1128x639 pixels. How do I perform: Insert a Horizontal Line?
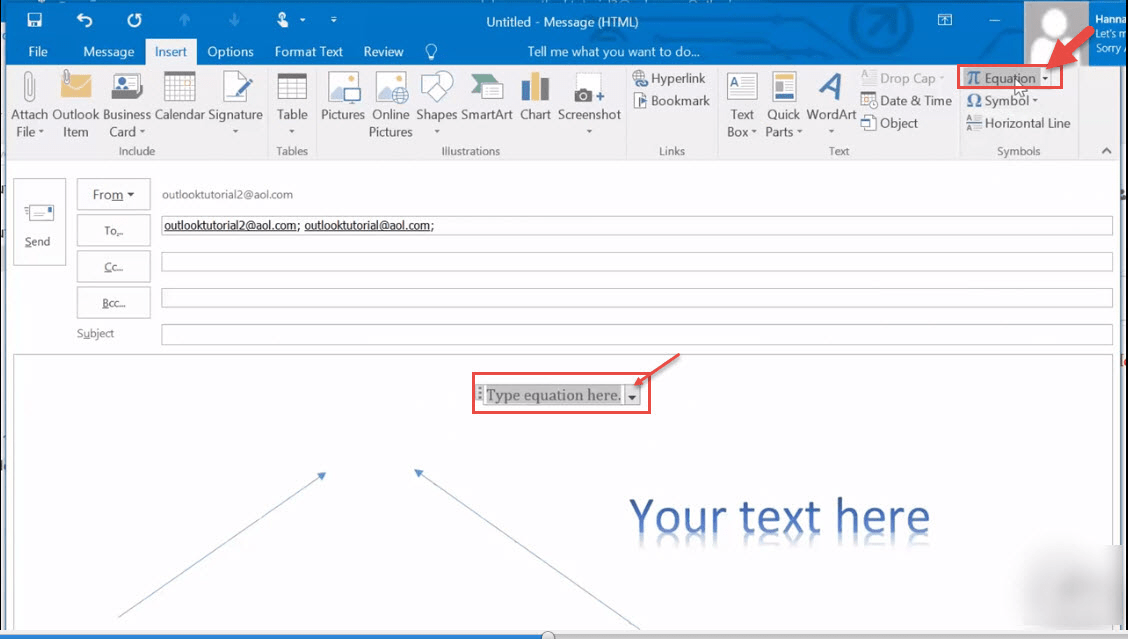[x=1018, y=123]
